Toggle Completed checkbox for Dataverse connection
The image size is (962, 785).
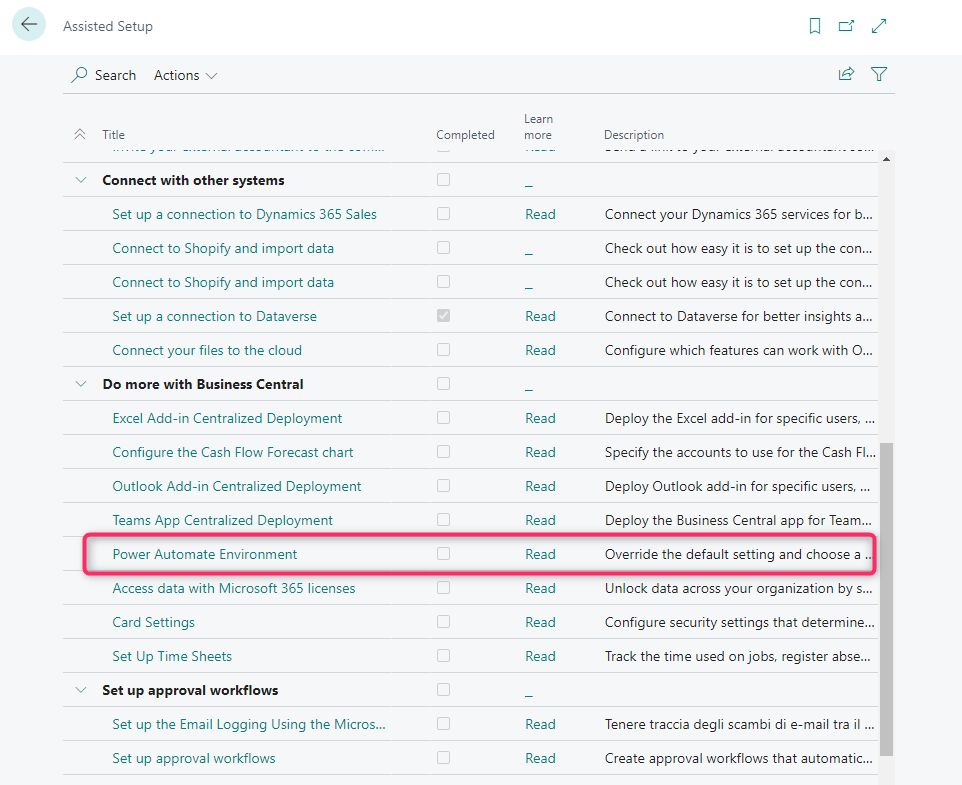(443, 316)
